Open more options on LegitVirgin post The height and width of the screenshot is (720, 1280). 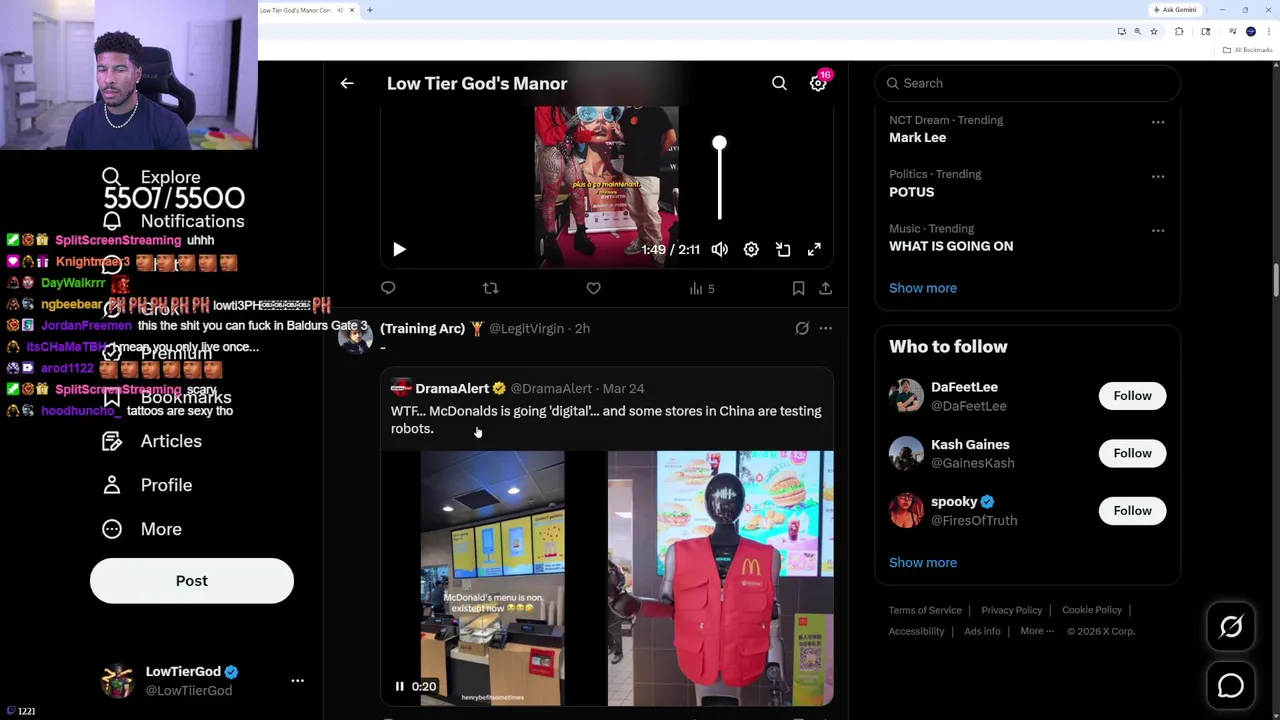(x=825, y=328)
